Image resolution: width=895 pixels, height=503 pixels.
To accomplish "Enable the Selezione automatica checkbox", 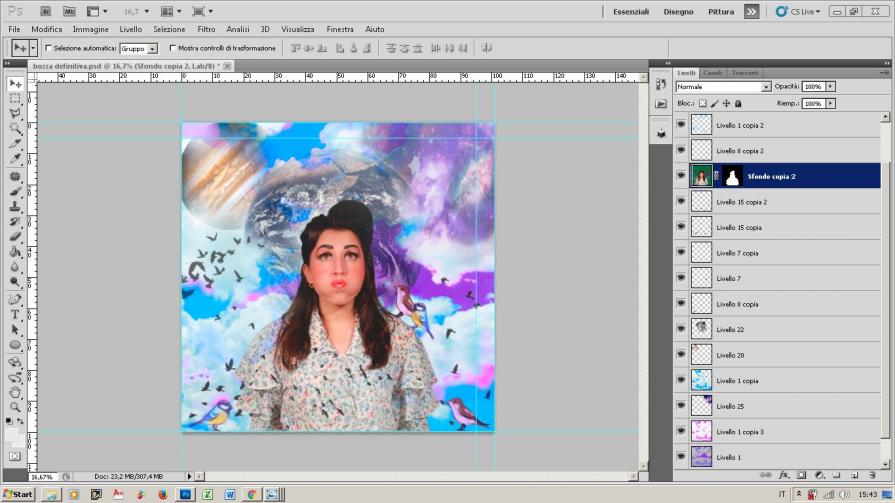I will (x=49, y=48).
